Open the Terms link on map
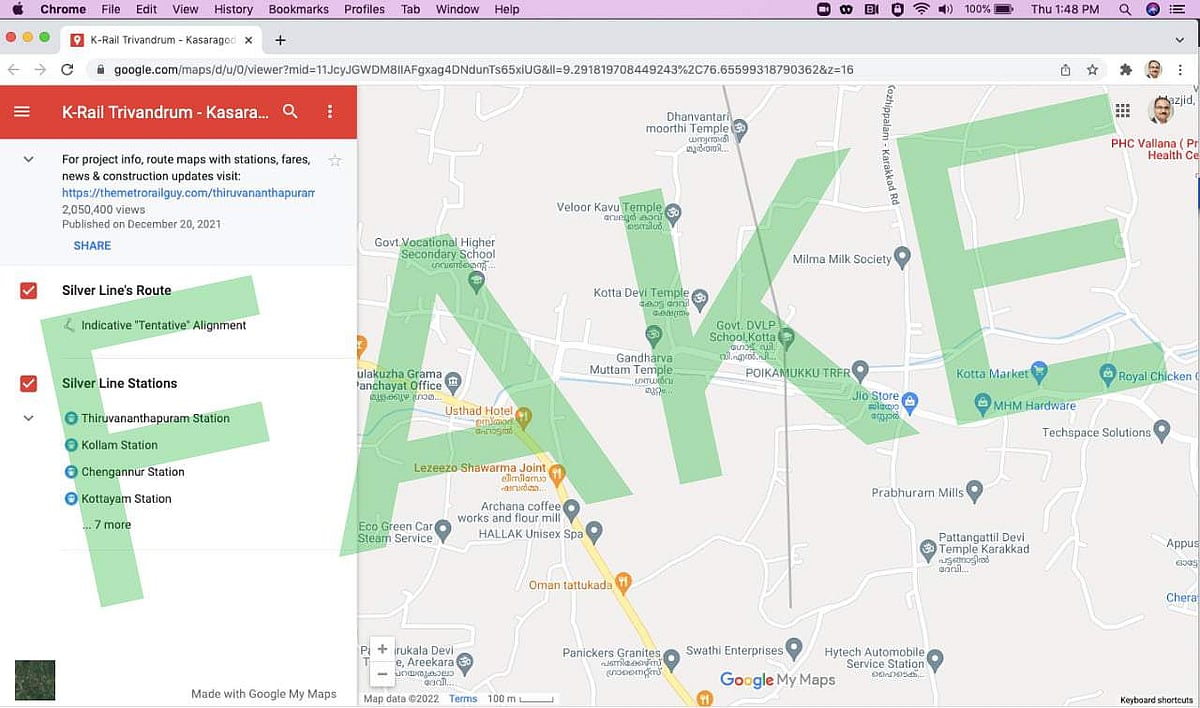 pos(463,699)
